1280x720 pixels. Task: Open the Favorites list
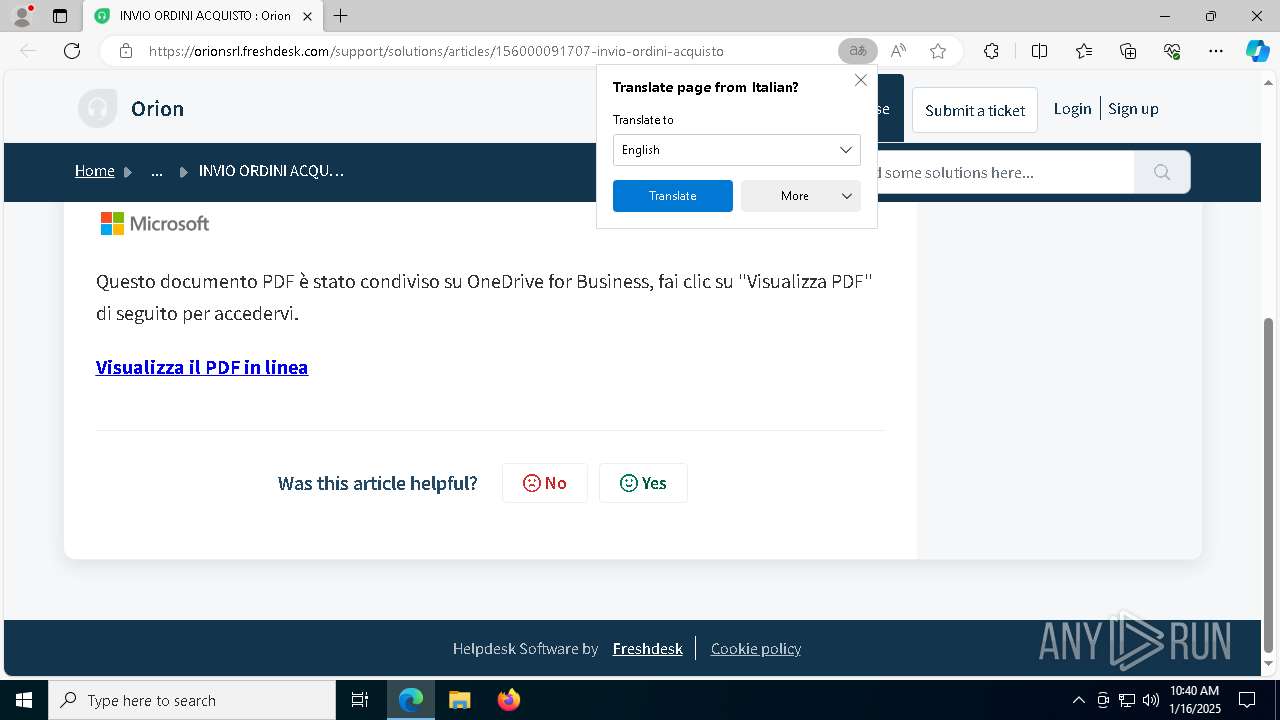1084,51
